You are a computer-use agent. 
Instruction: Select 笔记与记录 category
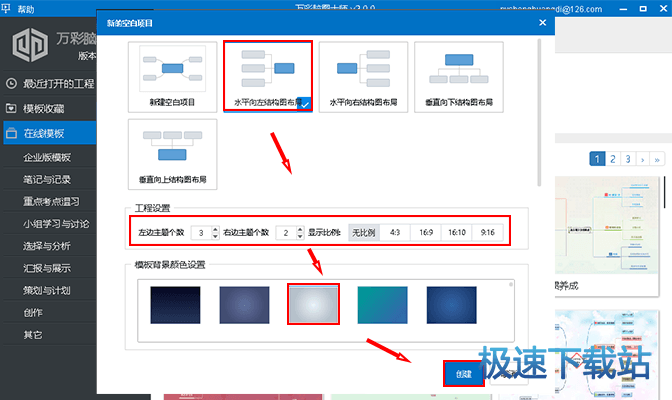coord(47,179)
